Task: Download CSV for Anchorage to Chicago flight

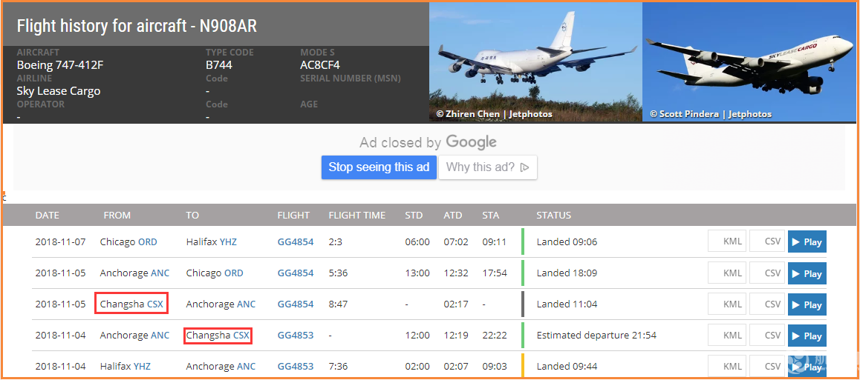Action: pos(767,273)
